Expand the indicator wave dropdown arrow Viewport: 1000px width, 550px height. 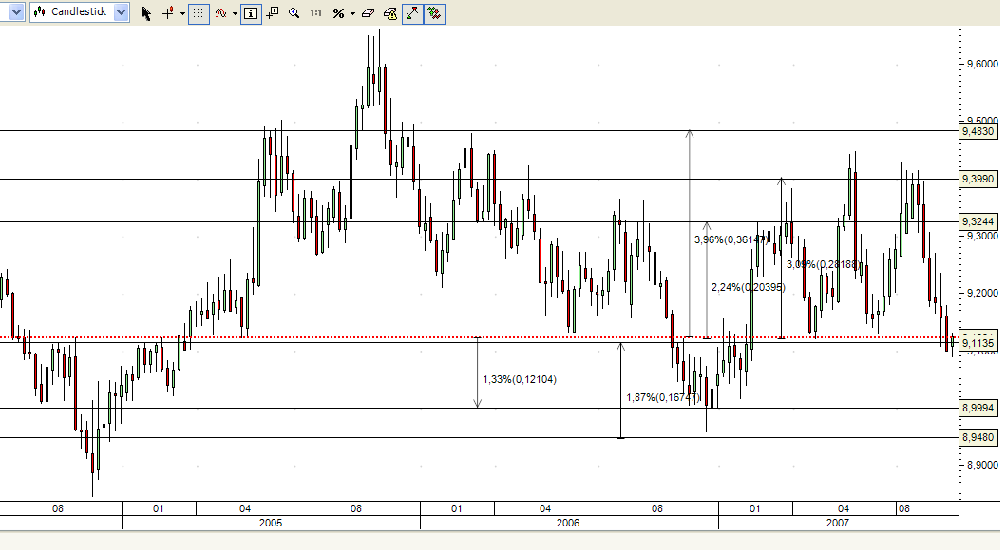click(235, 13)
